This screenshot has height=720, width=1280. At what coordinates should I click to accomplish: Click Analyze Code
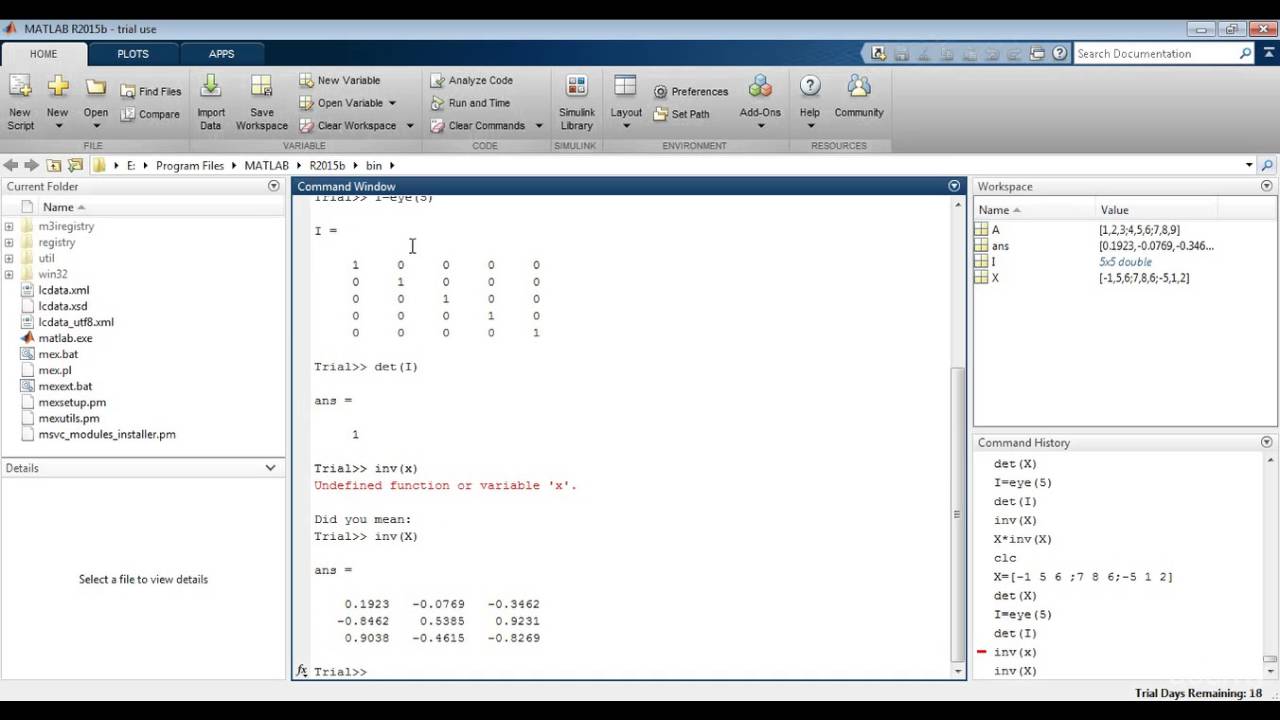(471, 80)
